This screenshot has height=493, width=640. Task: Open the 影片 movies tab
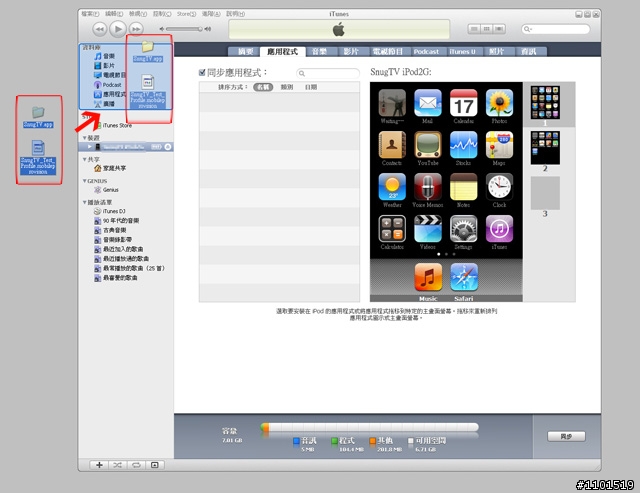[x=351, y=51]
